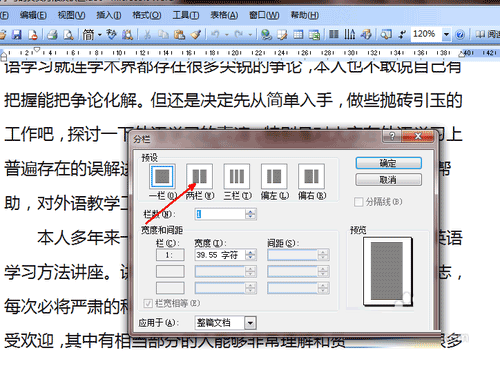Open the 表格(A) menu

click(224, 15)
